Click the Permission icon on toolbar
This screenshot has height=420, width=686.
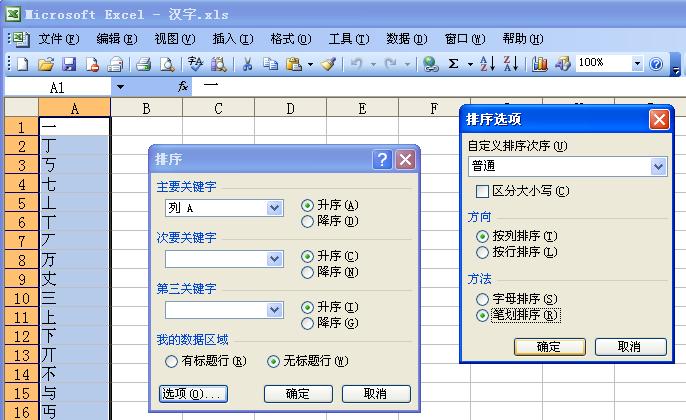click(92, 64)
